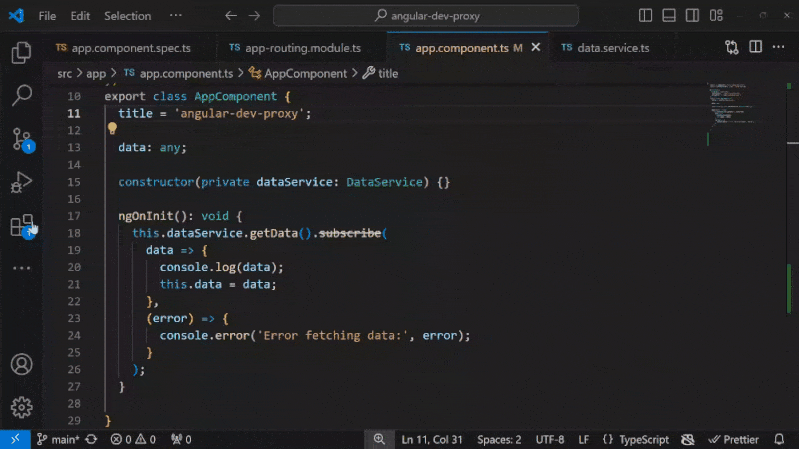The width and height of the screenshot is (799, 449).
Task: Open the Manage gear menu
Action: coord(21,407)
